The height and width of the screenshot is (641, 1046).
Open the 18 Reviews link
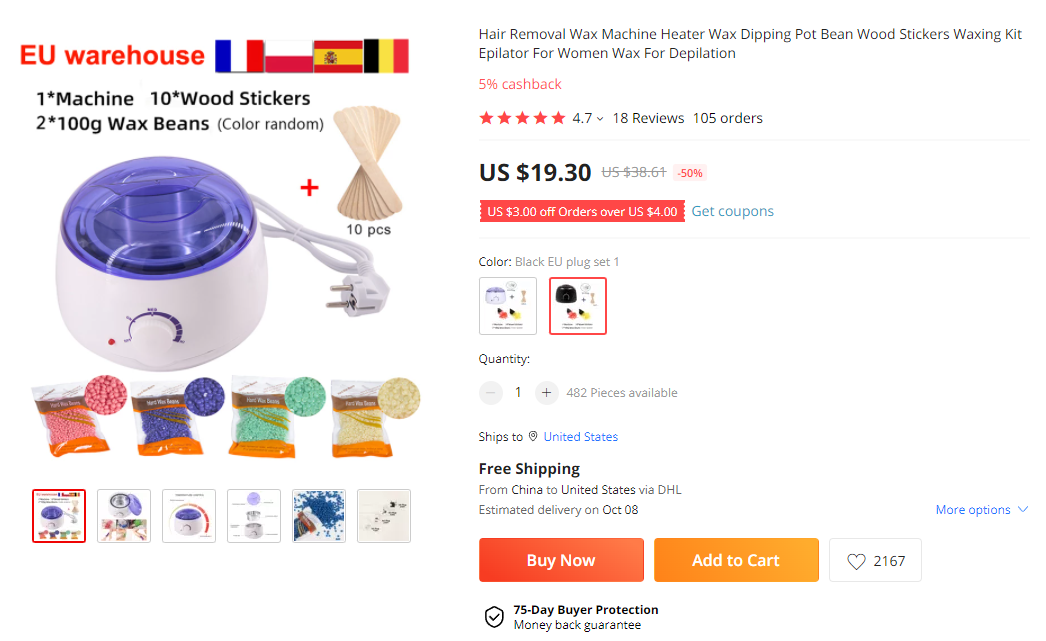[648, 118]
